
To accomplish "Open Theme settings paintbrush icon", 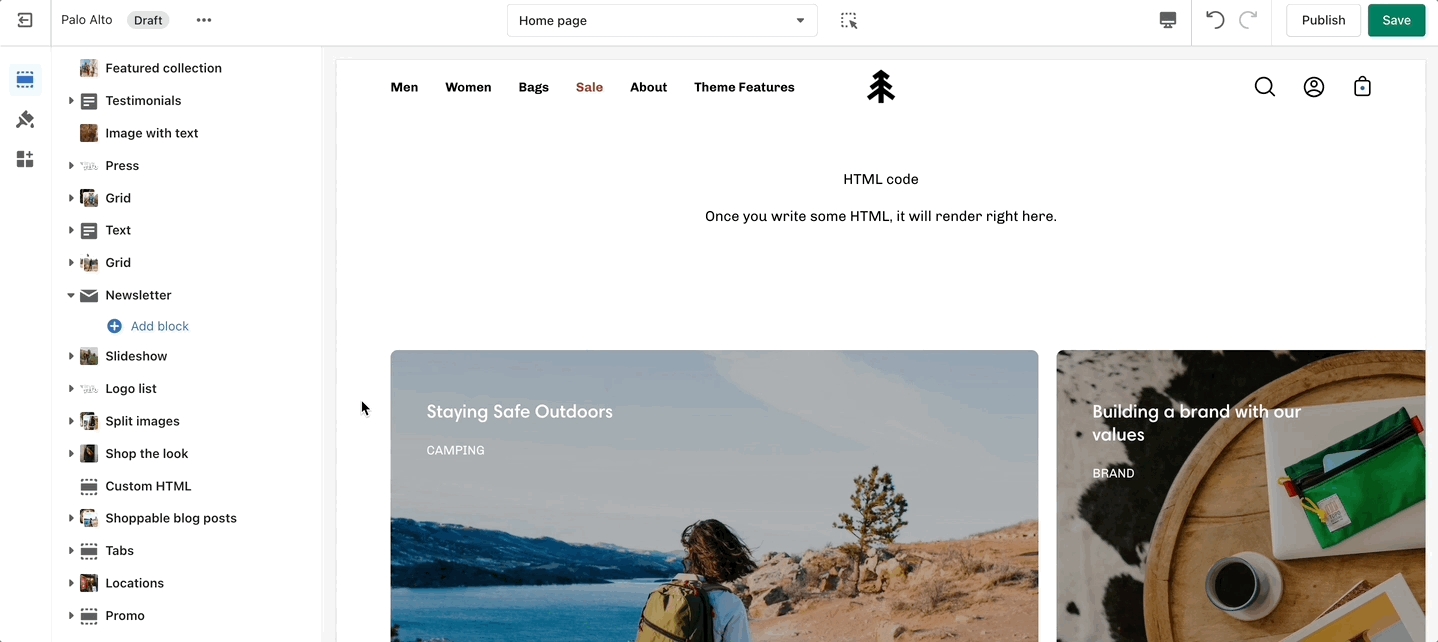I will [x=25, y=120].
